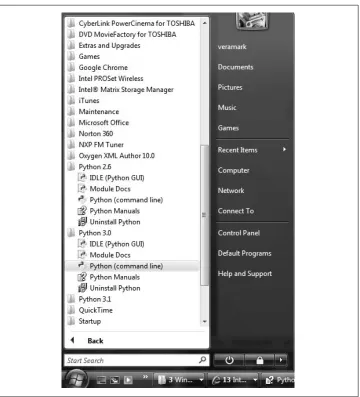Screen dimensions: 360x397
Task: Expand the quick launch overflow chevron
Action: (x=145, y=377)
